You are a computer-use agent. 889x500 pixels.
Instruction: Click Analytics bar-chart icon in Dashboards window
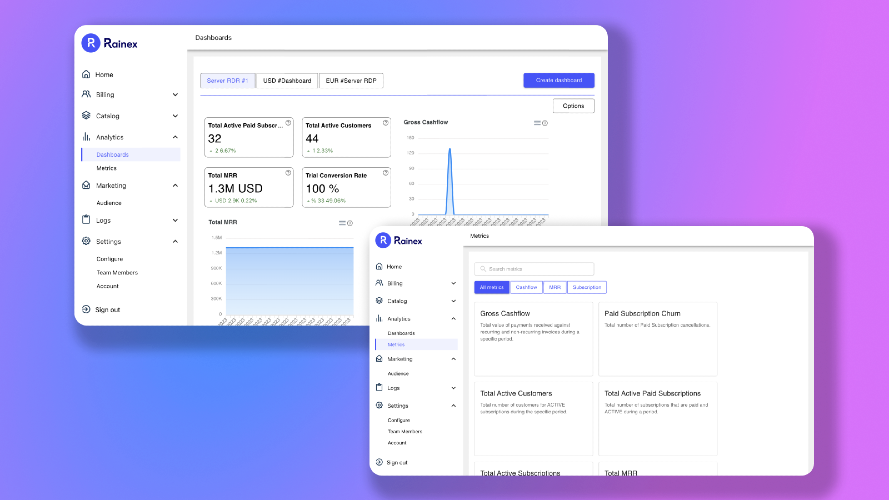[86, 137]
